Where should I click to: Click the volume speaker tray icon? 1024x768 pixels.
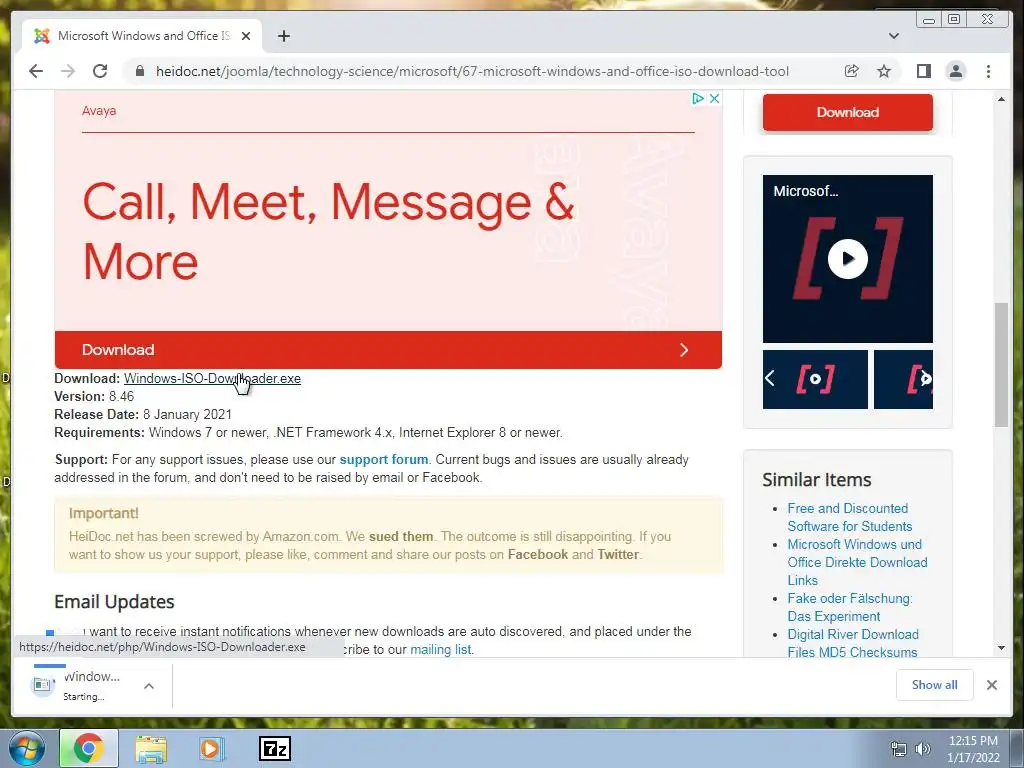pyautogui.click(x=923, y=749)
